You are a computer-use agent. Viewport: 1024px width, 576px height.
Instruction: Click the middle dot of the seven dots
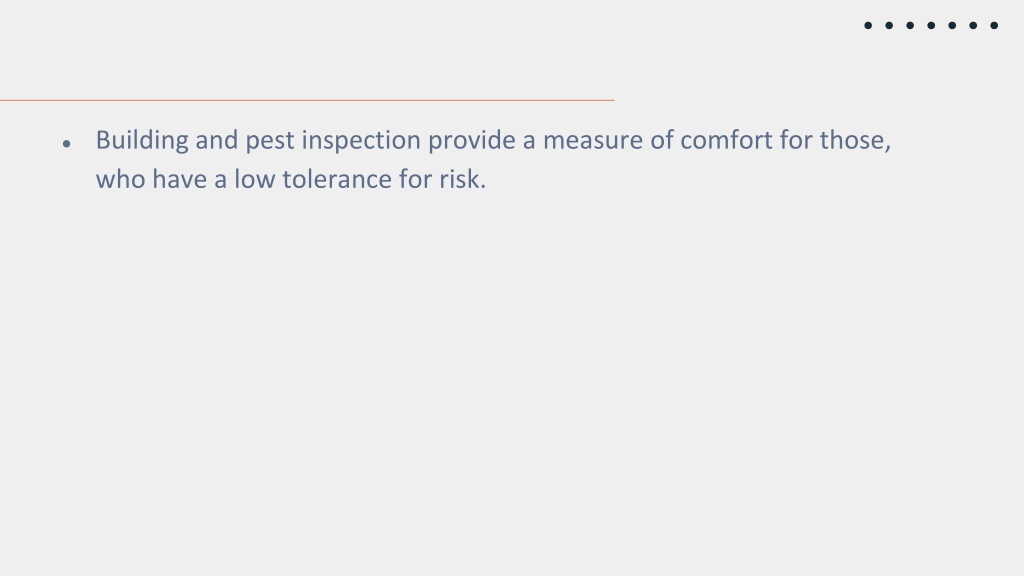tap(931, 25)
